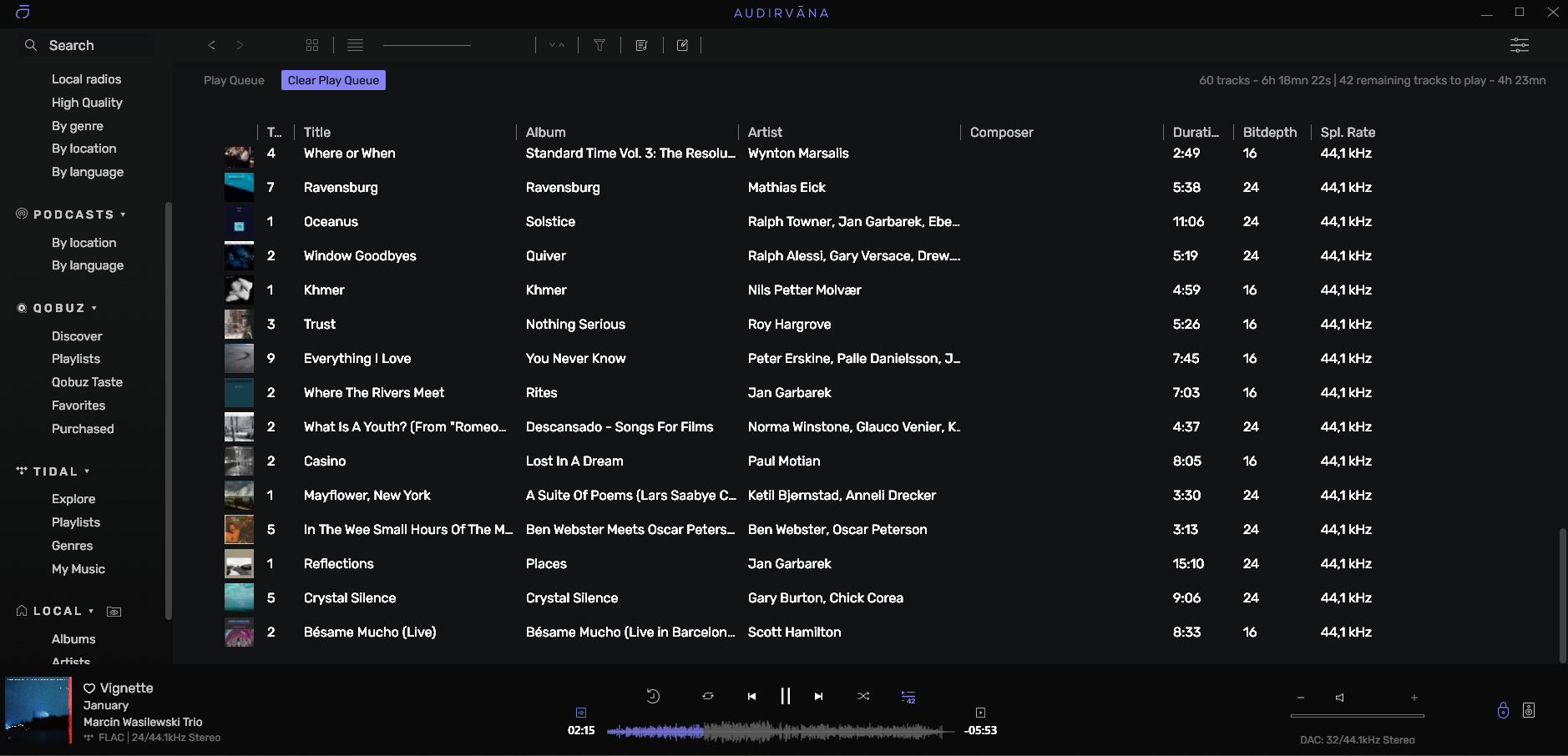Viewport: 1568px width, 756px height.
Task: Toggle shuffle mode
Action: (x=863, y=696)
